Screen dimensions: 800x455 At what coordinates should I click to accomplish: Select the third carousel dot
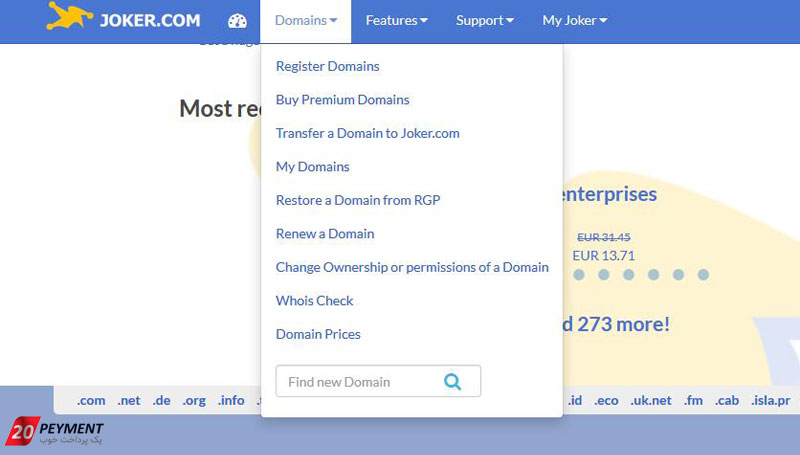click(x=629, y=275)
